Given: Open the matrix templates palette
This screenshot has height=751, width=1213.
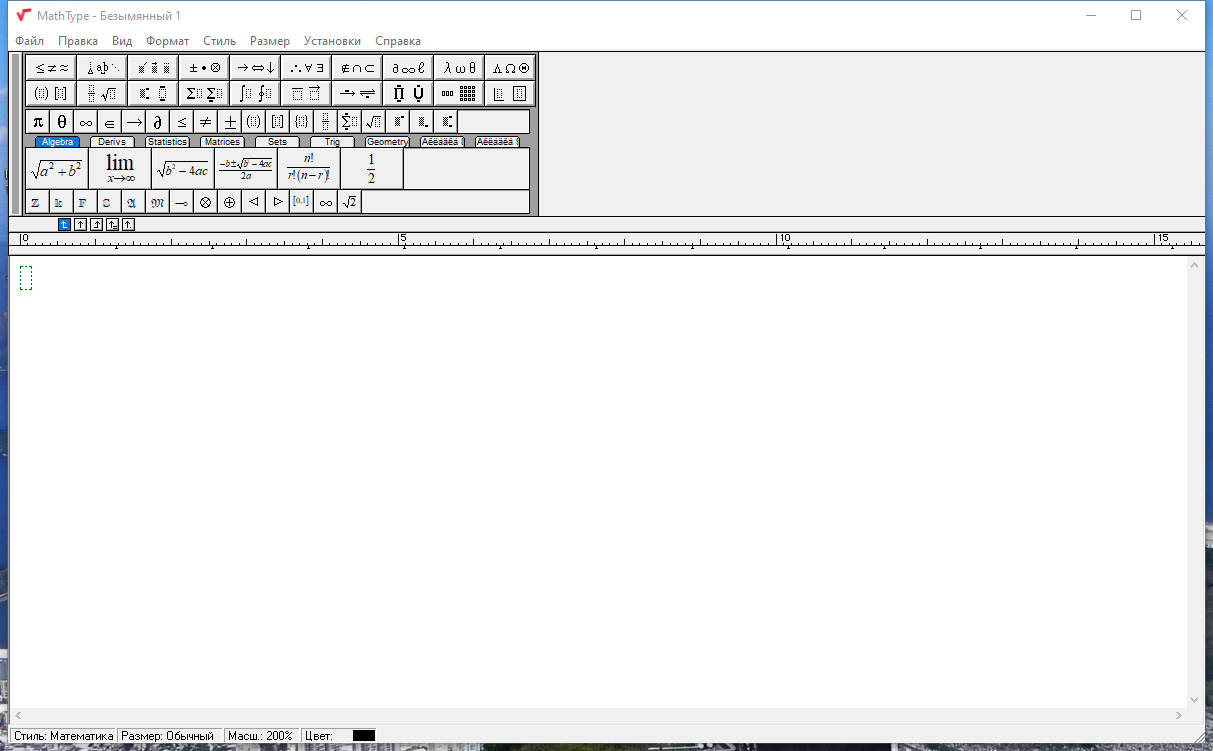Looking at the screenshot, I should coord(459,94).
